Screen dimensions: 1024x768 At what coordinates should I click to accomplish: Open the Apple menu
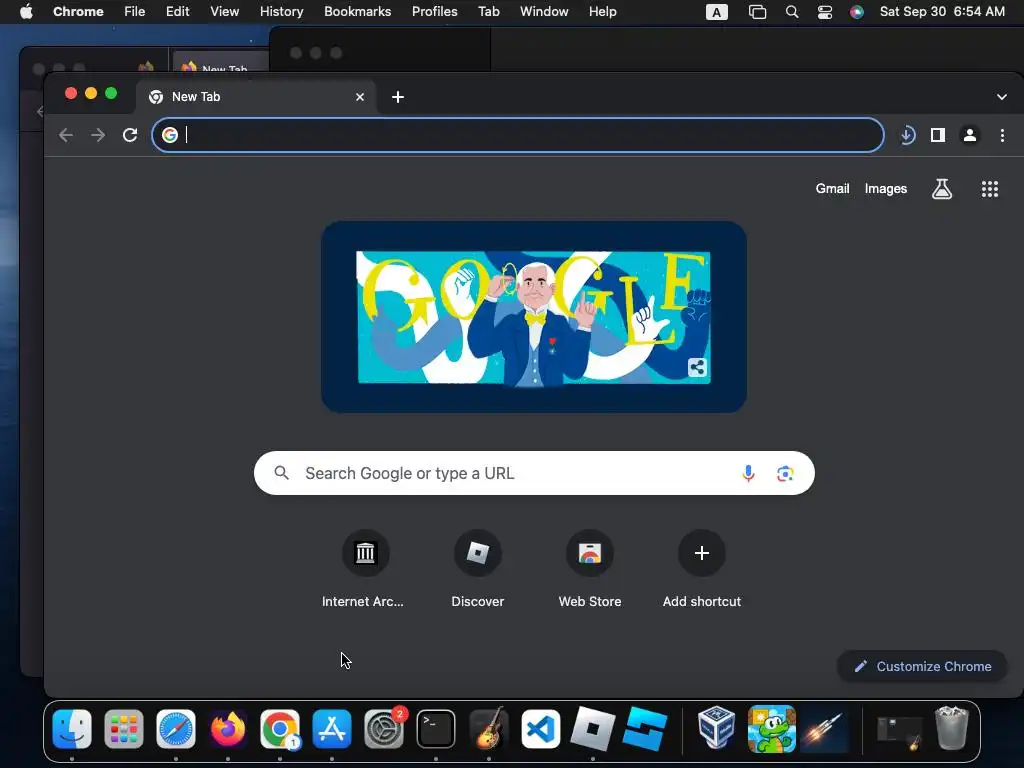tap(26, 11)
